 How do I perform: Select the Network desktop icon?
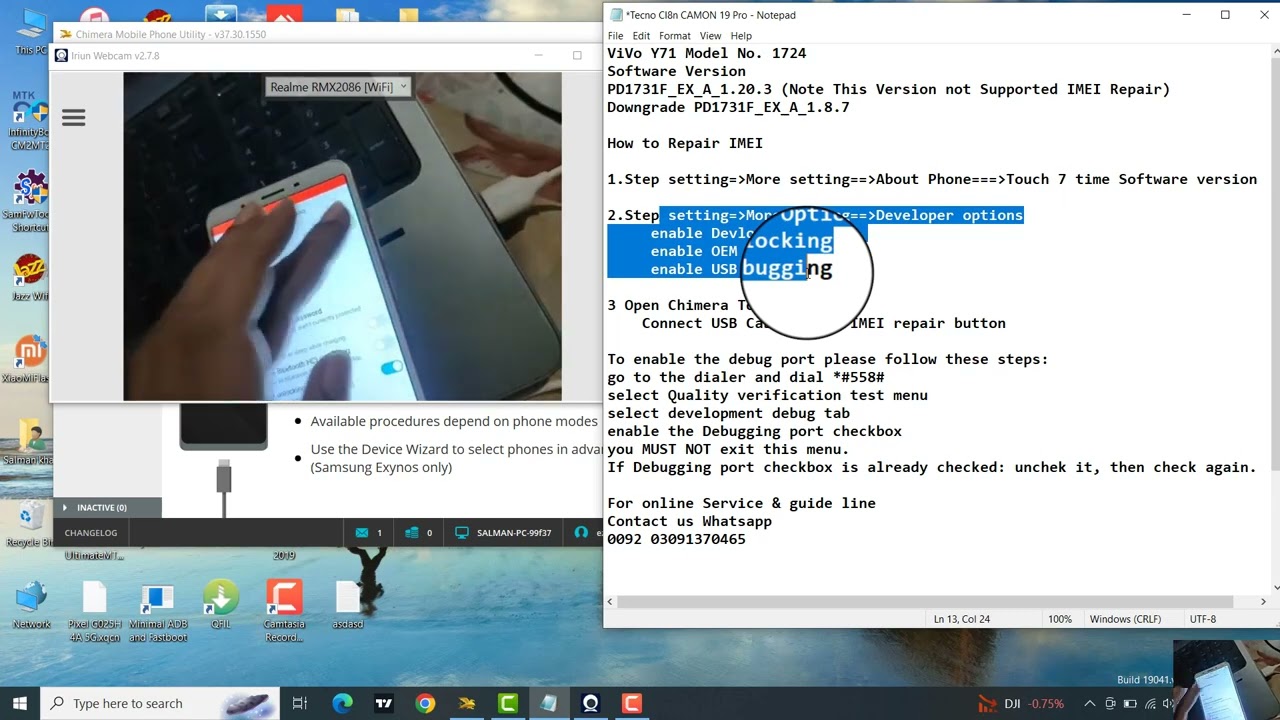(31, 603)
